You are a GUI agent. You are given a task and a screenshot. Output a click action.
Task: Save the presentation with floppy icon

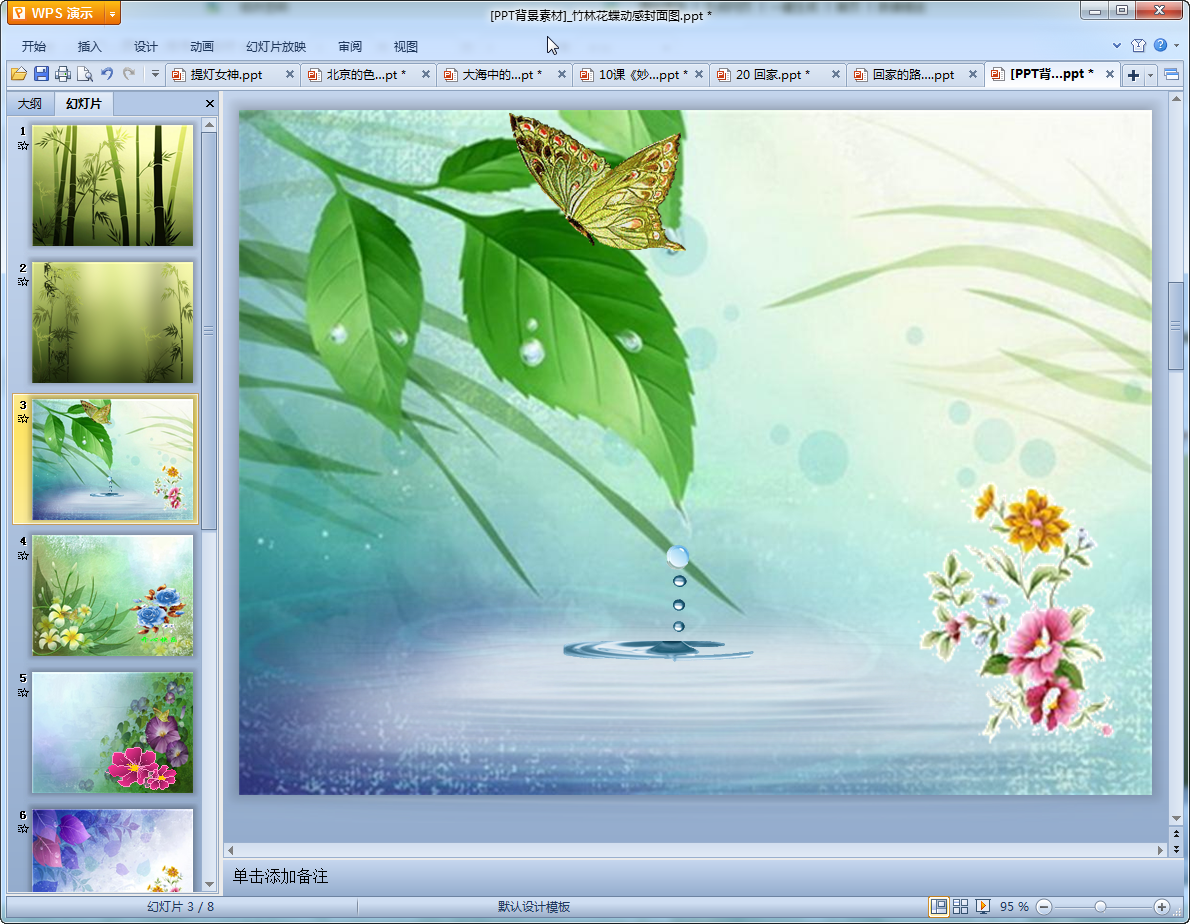pos(41,74)
